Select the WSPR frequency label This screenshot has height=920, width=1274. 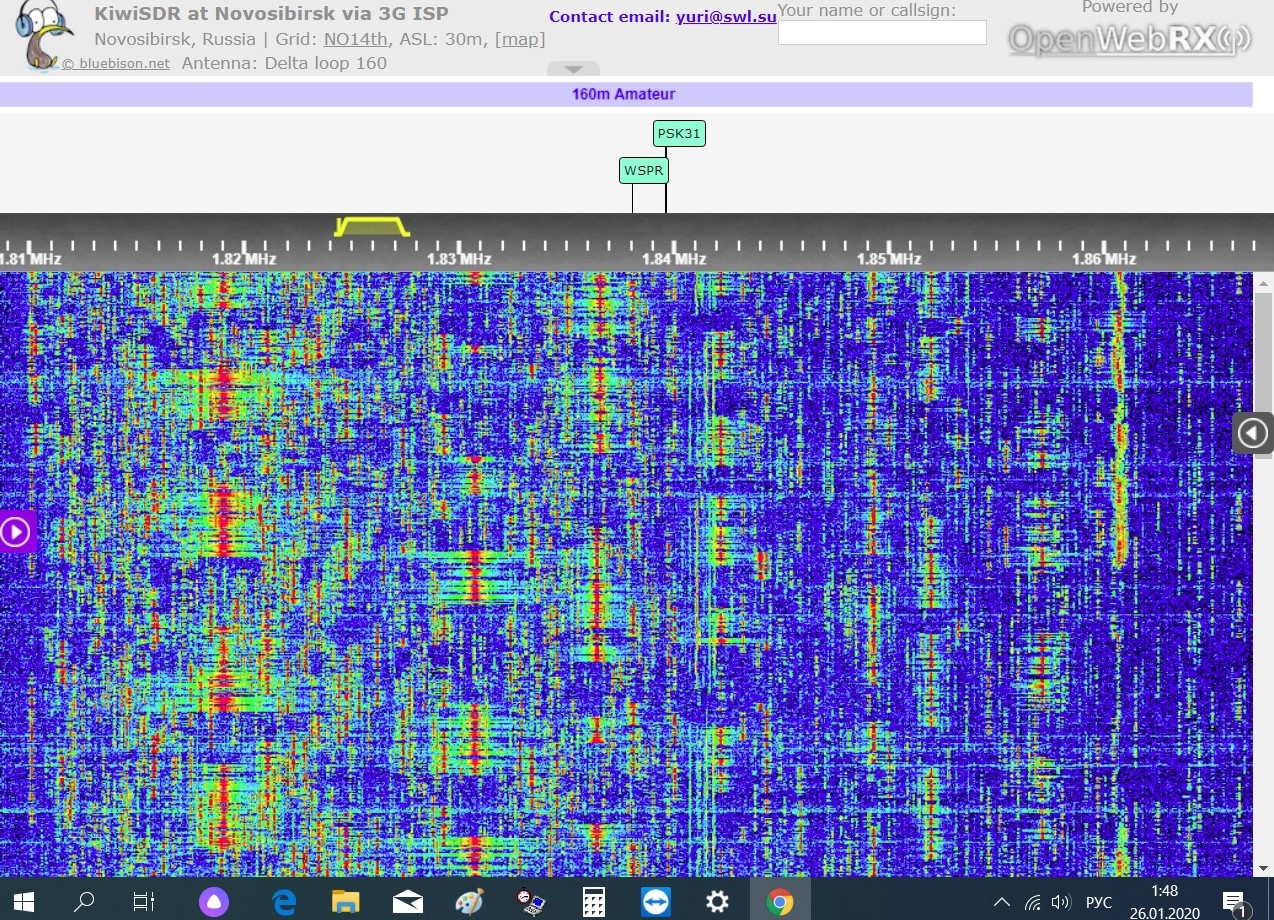[643, 171]
